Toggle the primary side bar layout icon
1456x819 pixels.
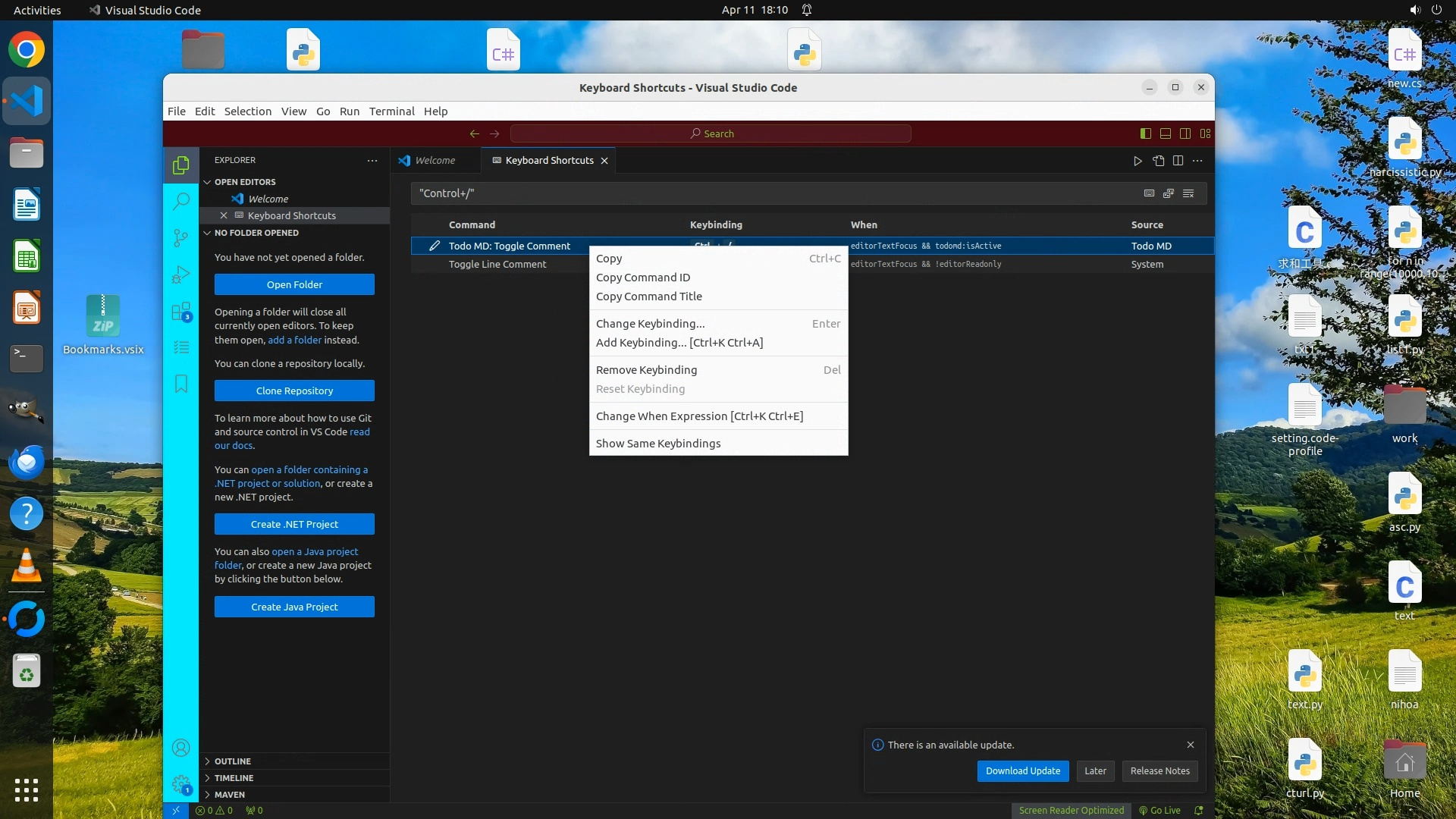click(x=1146, y=133)
